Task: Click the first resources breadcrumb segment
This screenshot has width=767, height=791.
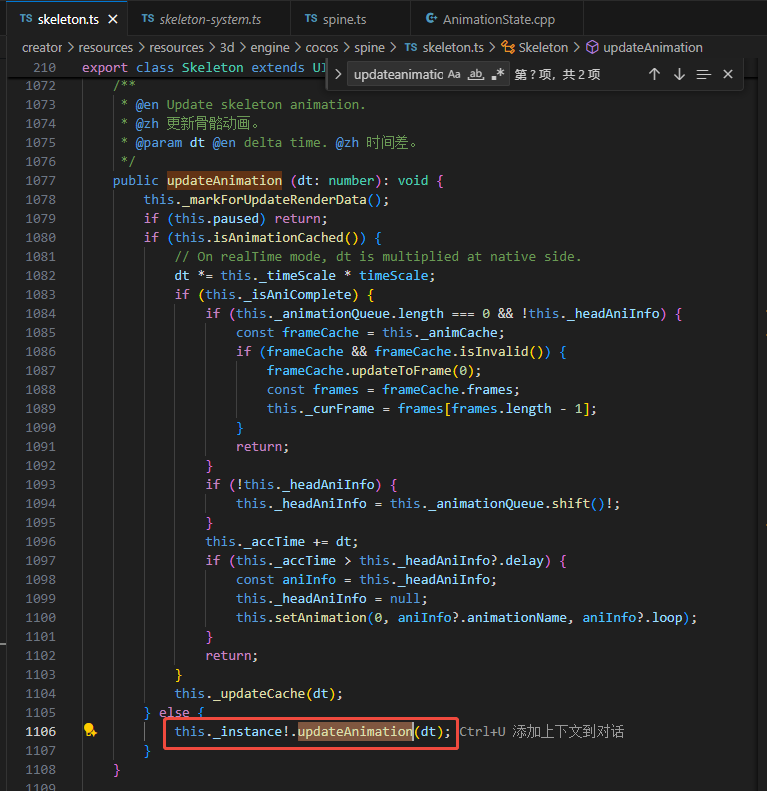Action: pos(105,47)
